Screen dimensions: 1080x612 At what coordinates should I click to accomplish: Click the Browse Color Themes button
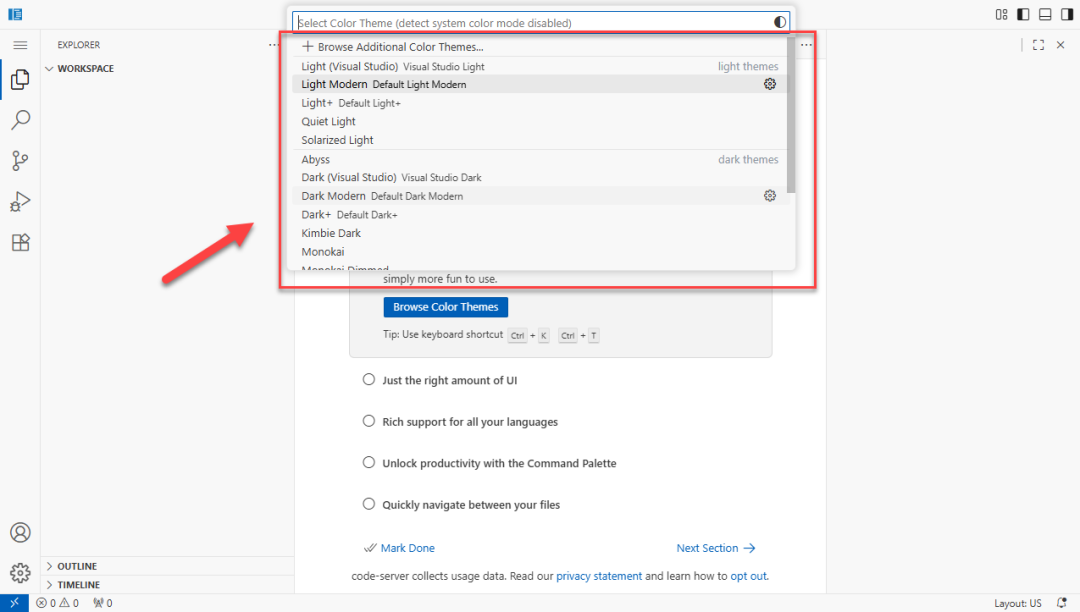pyautogui.click(x=445, y=307)
